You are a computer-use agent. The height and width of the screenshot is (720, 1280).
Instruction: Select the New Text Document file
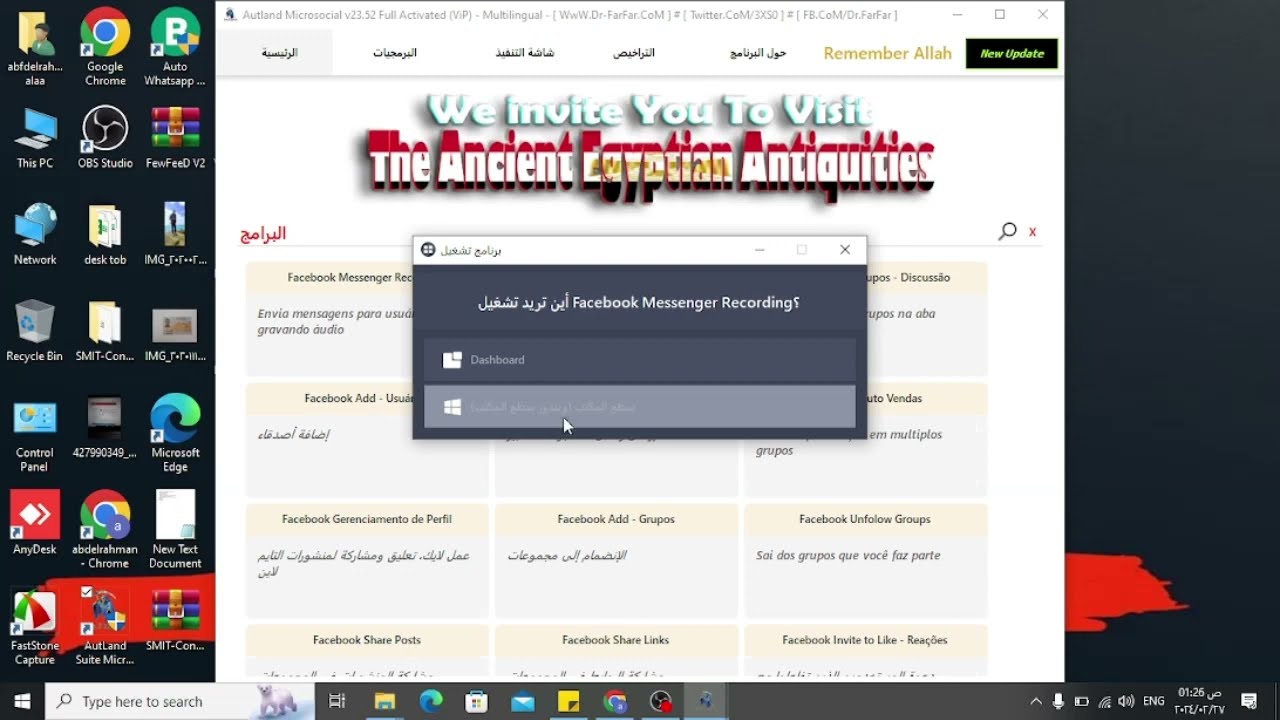pos(175,530)
